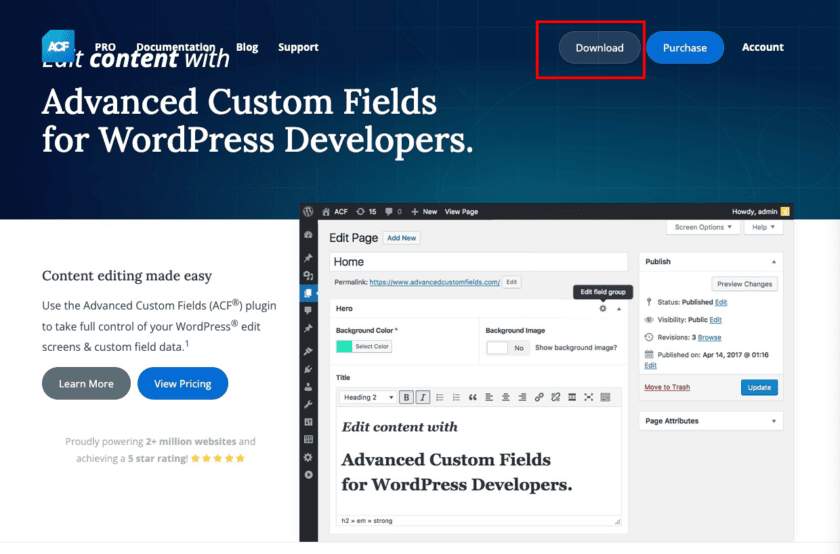
Task: Click the View Pricing button
Action: (x=182, y=384)
